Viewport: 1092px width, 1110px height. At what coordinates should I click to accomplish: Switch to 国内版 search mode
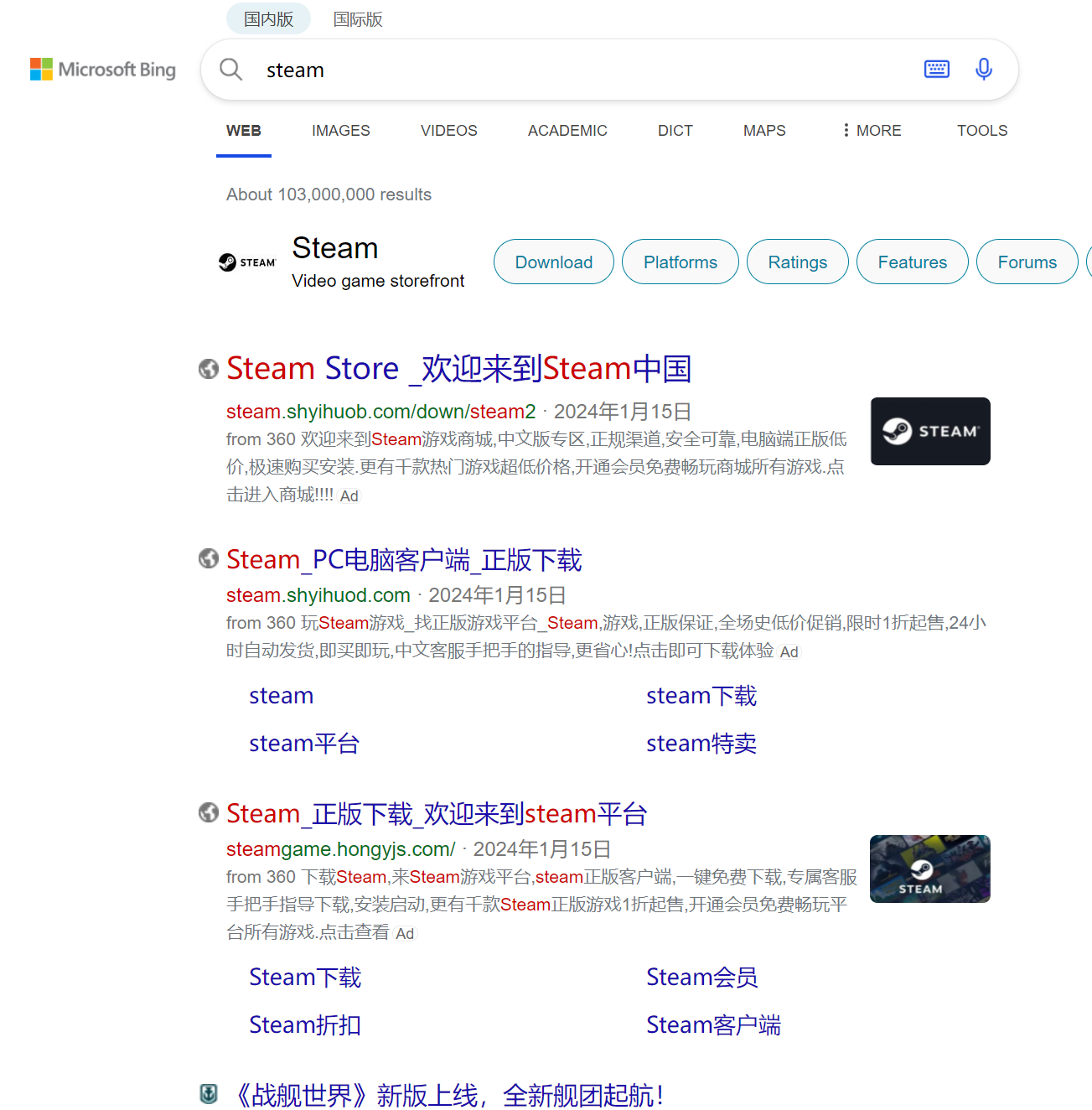coord(269,19)
